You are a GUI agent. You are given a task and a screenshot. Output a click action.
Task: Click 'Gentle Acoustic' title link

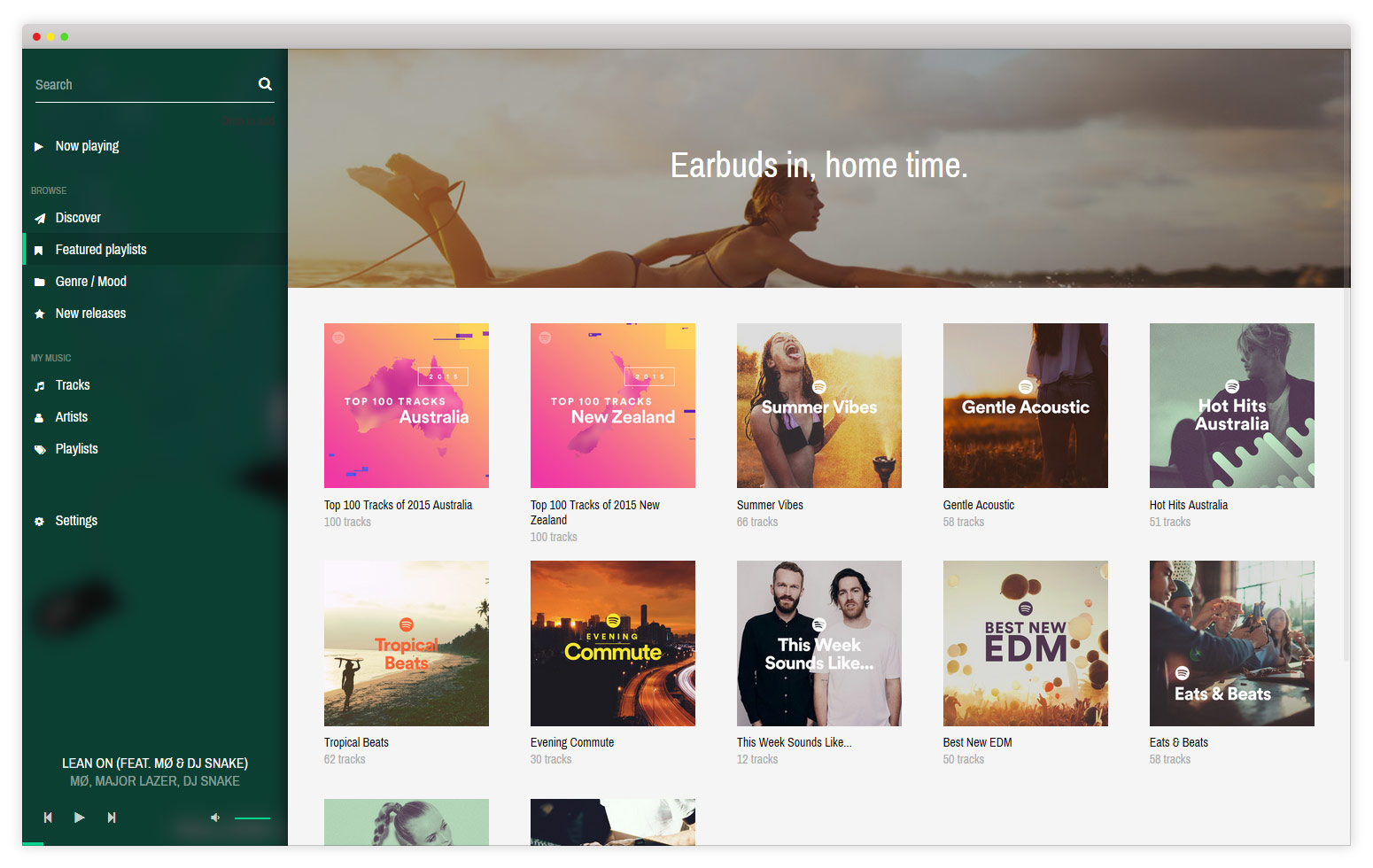tap(979, 505)
